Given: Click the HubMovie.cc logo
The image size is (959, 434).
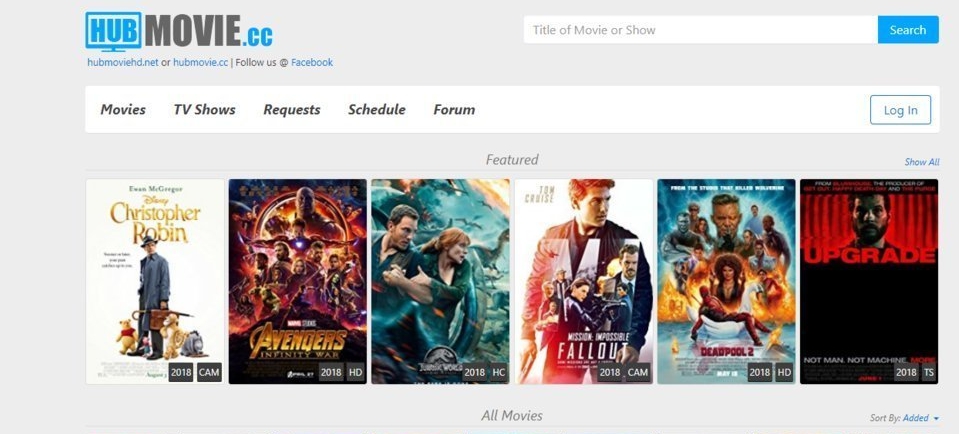Looking at the screenshot, I should (179, 31).
